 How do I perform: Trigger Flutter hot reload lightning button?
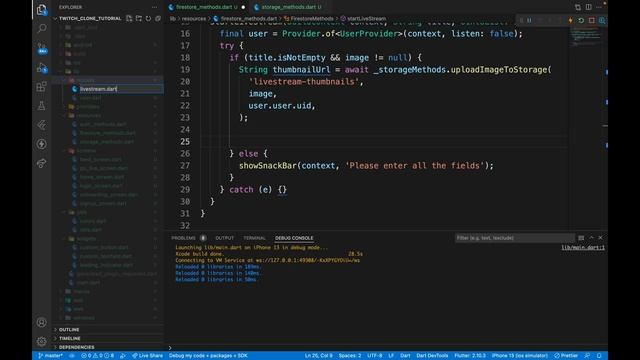point(570,20)
